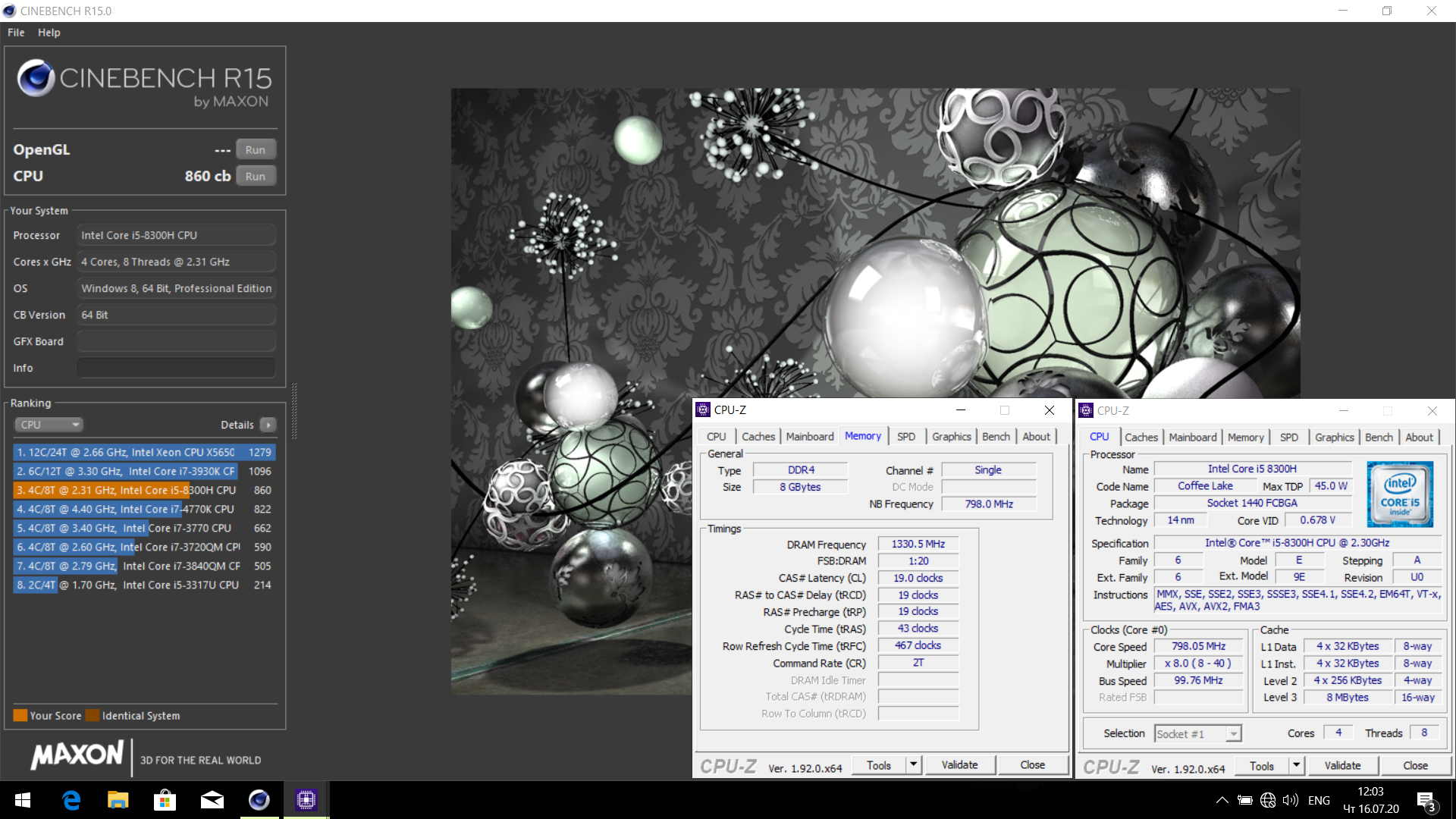The width and height of the screenshot is (1456, 819).
Task: Run the OpenGL benchmark
Action: click(x=256, y=149)
